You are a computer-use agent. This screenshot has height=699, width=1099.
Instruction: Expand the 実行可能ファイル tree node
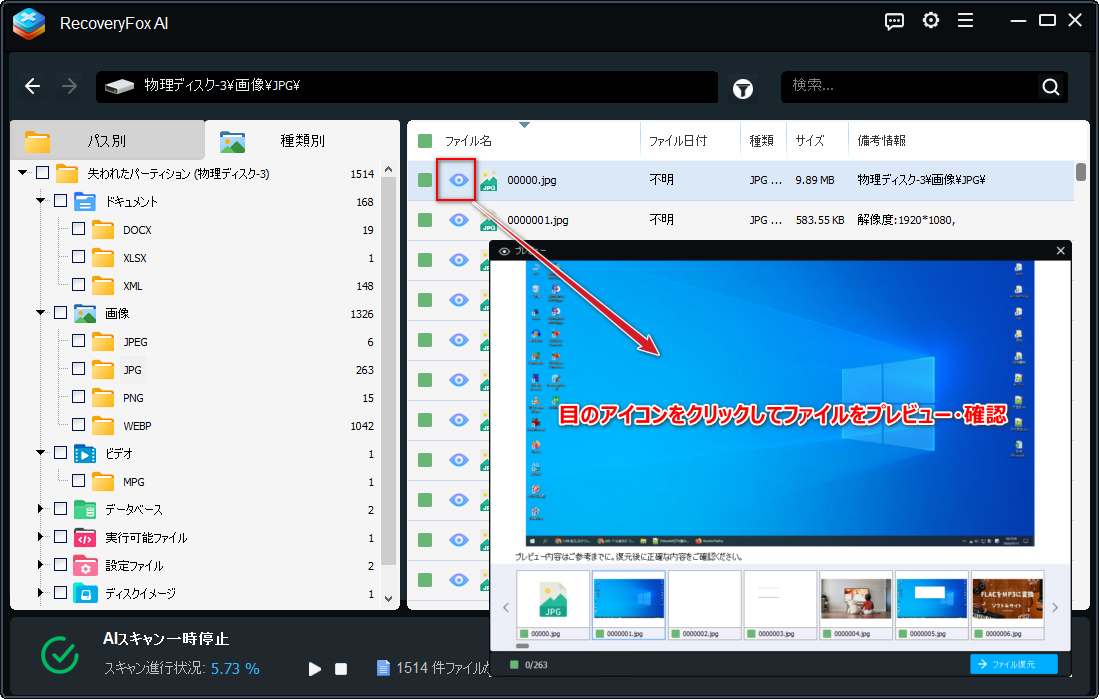pyautogui.click(x=41, y=537)
